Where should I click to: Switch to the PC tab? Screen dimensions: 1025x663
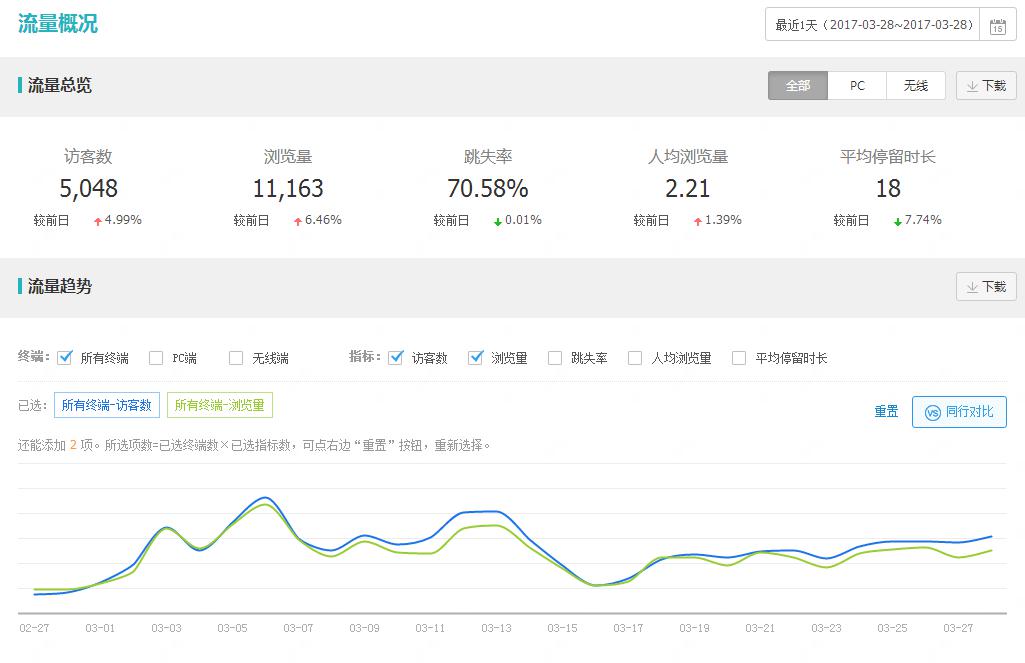coord(857,86)
